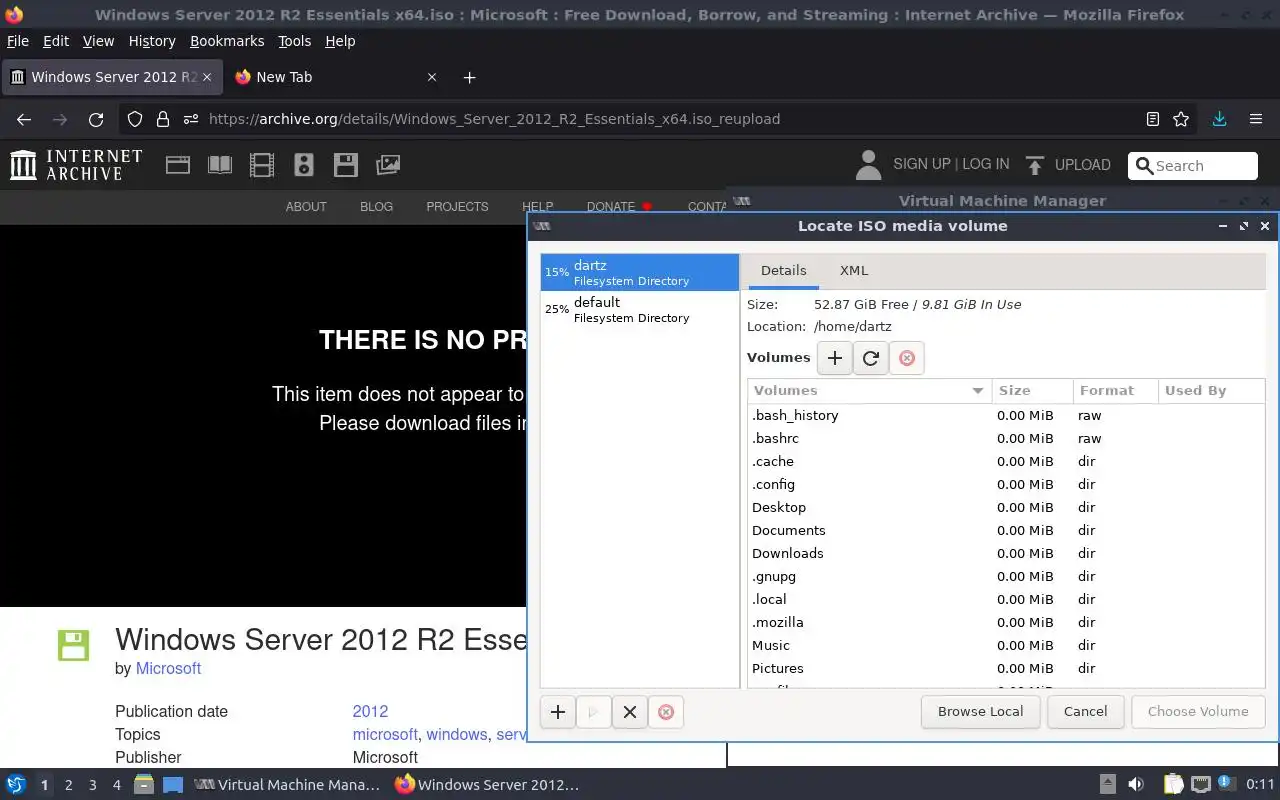1280x800 pixels.
Task: Select Pictures volume row
Action: click(x=1006, y=669)
